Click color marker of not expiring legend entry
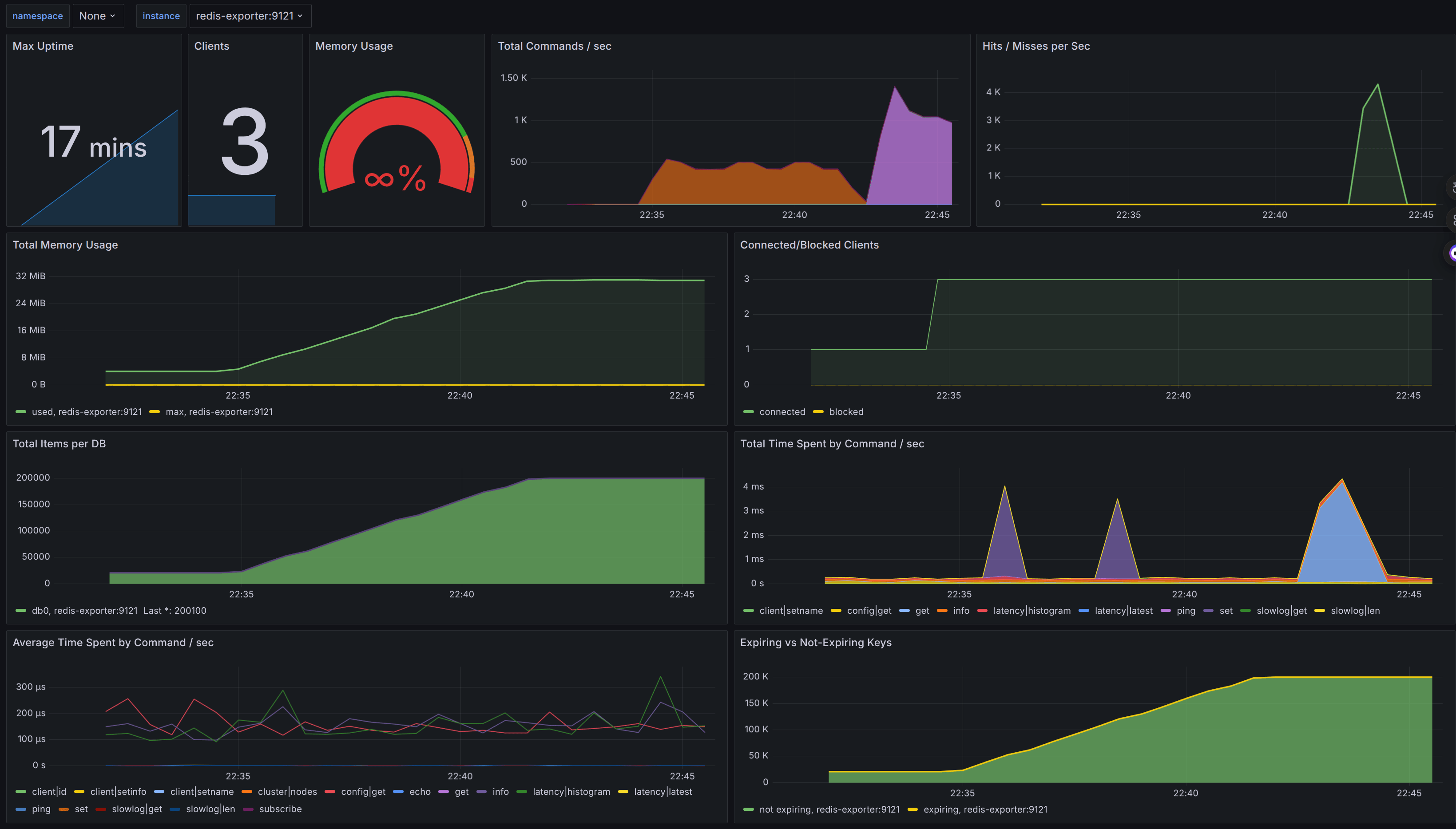 pyautogui.click(x=749, y=809)
